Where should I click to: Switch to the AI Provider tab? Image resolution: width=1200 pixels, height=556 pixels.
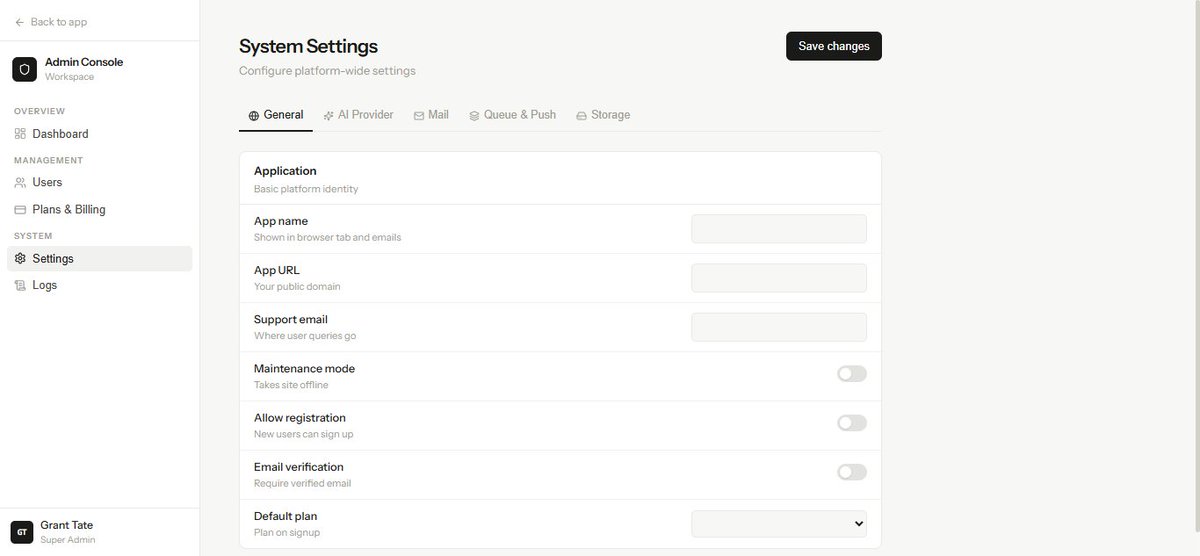(x=358, y=115)
